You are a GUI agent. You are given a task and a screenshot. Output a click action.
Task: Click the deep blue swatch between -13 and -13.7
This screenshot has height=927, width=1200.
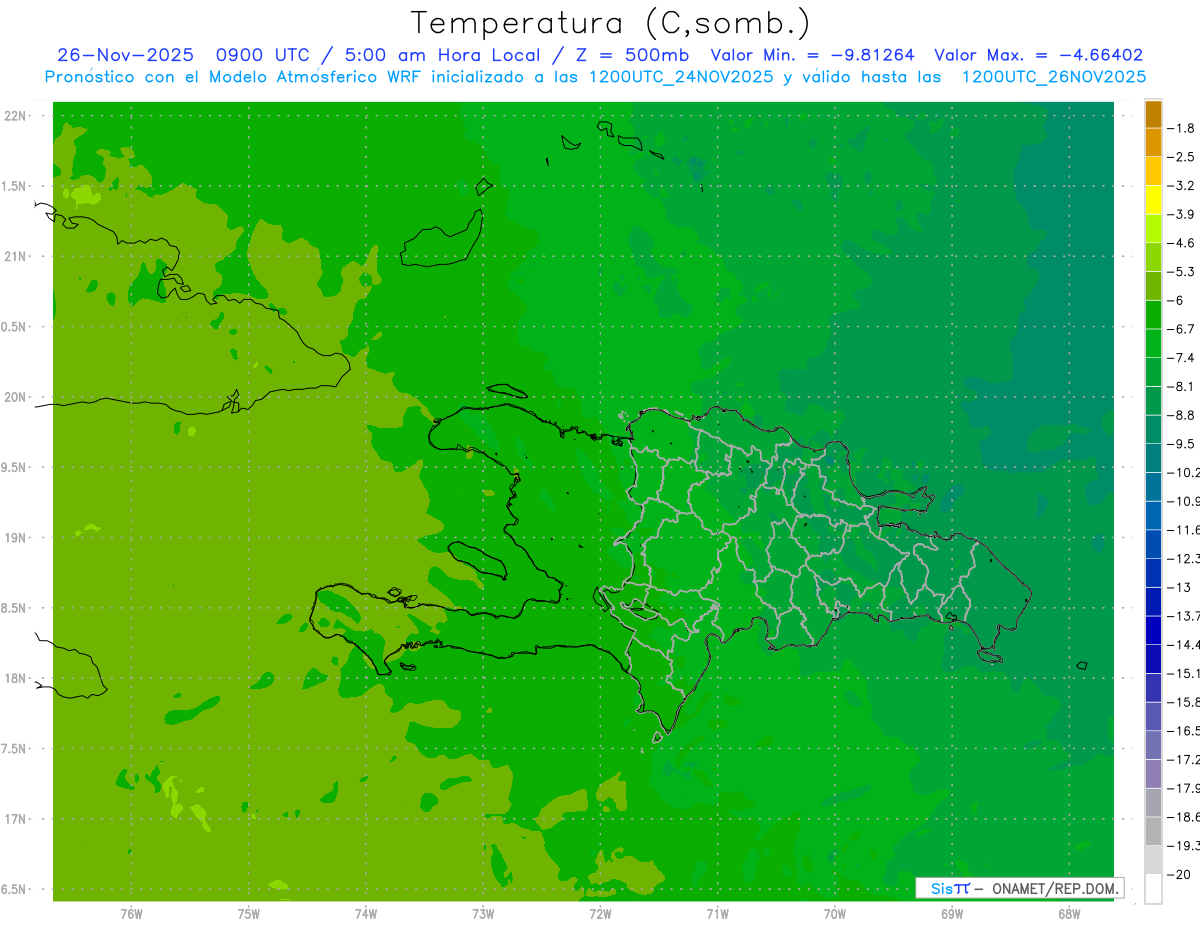pyautogui.click(x=1153, y=601)
